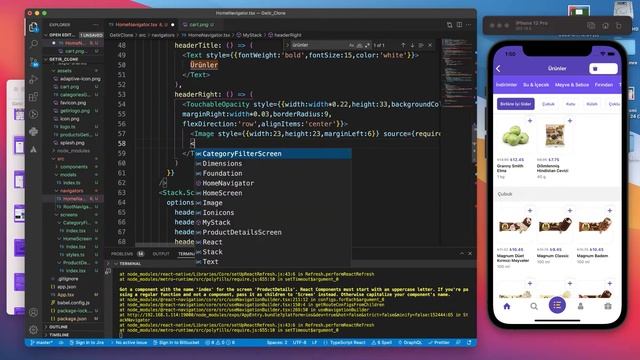Add Granny Smith Elma with its plus icon
This screenshot has width=640, height=360.
(530, 121)
